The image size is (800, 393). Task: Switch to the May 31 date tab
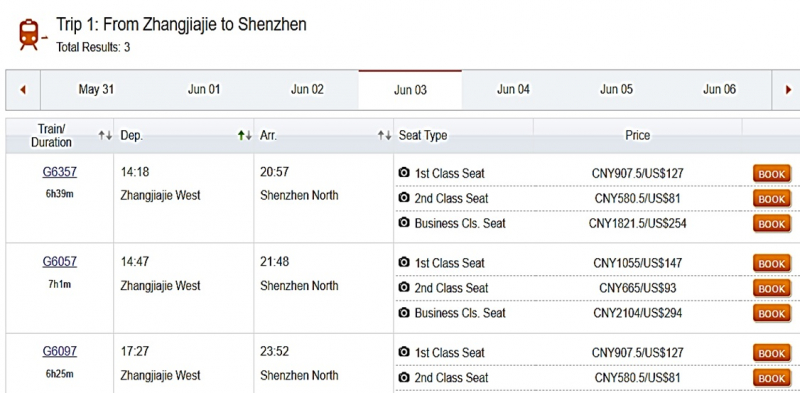[96, 90]
